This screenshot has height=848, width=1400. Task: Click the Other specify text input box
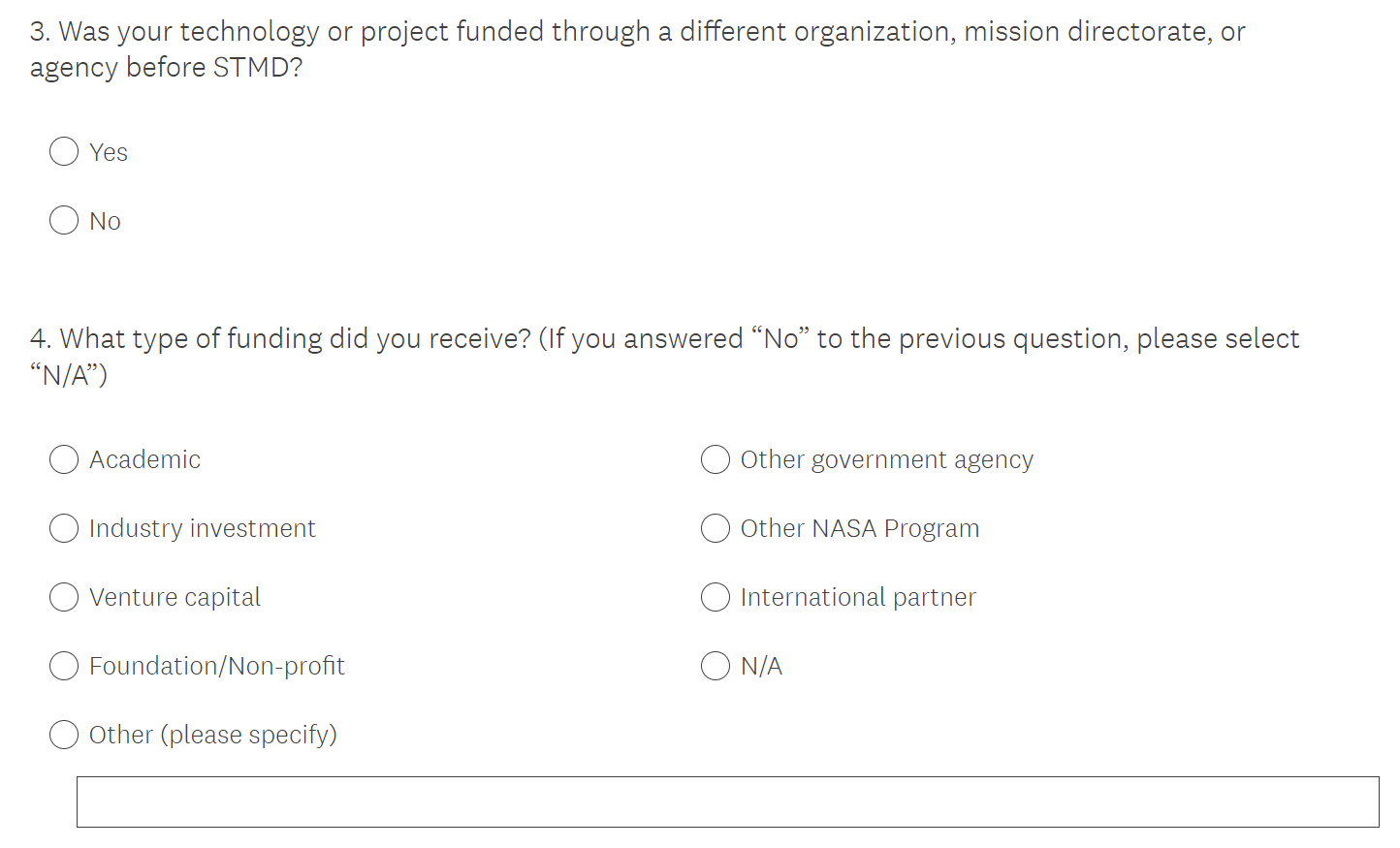pos(727,801)
